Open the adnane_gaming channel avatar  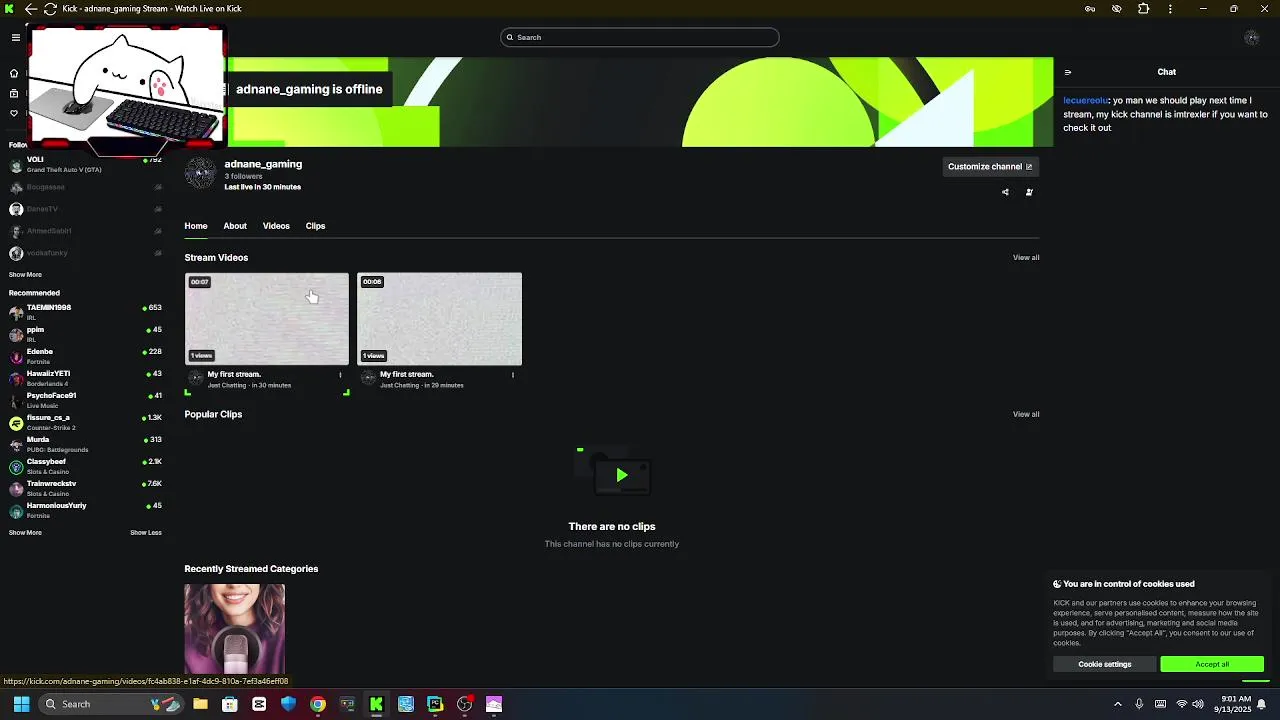pos(200,173)
